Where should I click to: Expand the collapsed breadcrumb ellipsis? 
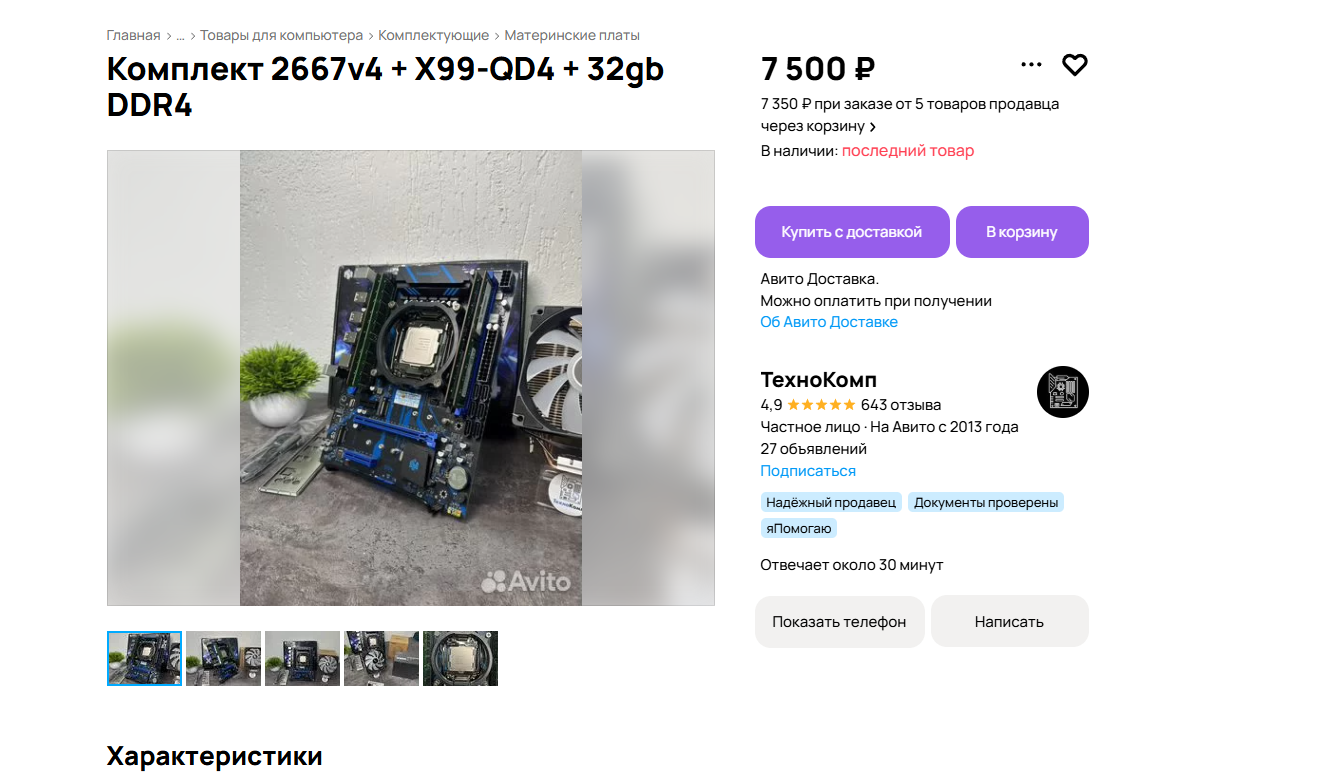(180, 36)
